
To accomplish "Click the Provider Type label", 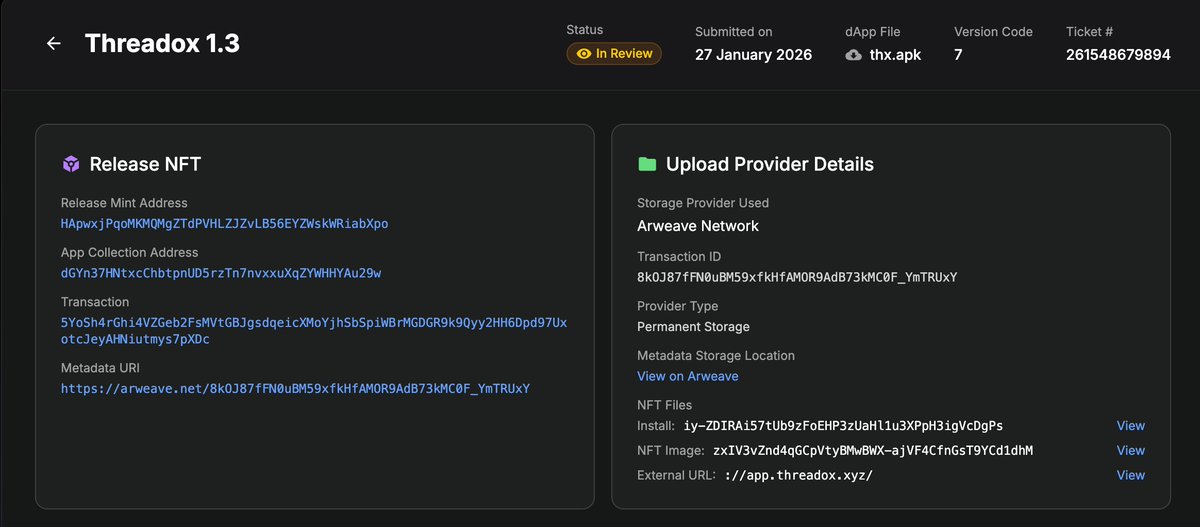I will tap(678, 306).
